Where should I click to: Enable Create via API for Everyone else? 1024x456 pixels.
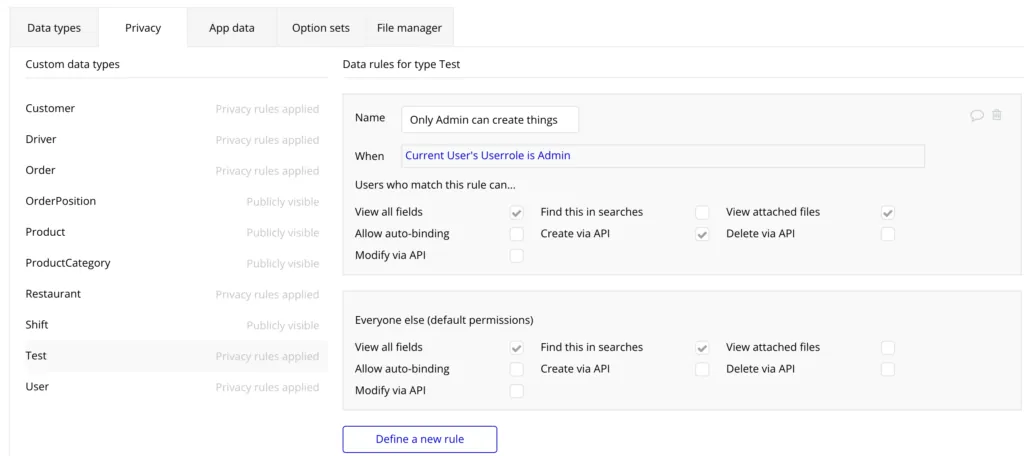click(x=702, y=369)
